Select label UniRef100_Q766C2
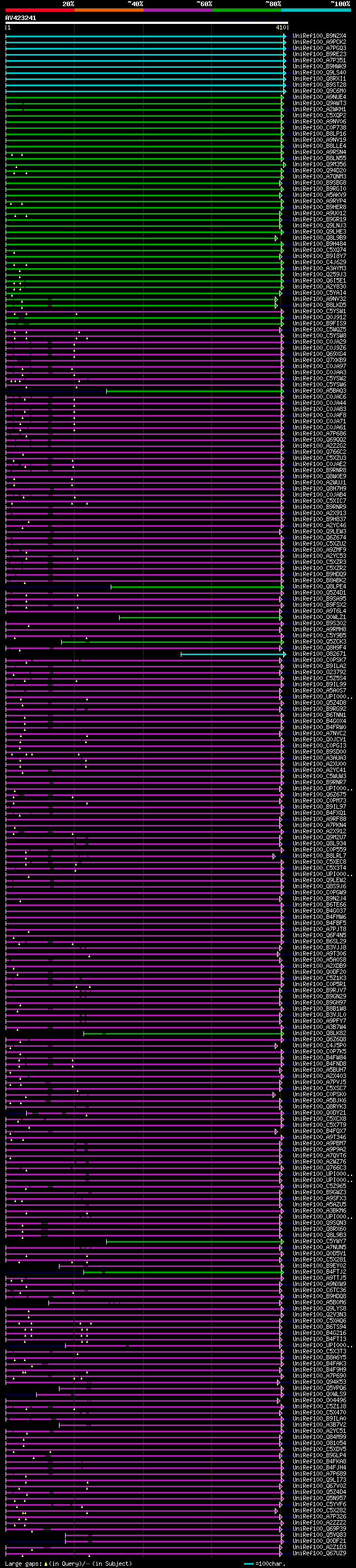The height and width of the screenshot is (1568, 356). click(x=319, y=452)
